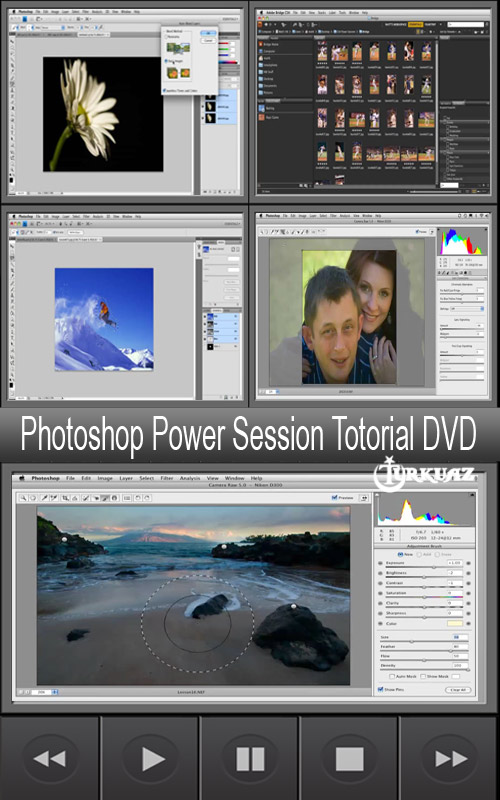This screenshot has height=800, width=500.
Task: Click the minus icon left of Brightness
Action: [380, 573]
